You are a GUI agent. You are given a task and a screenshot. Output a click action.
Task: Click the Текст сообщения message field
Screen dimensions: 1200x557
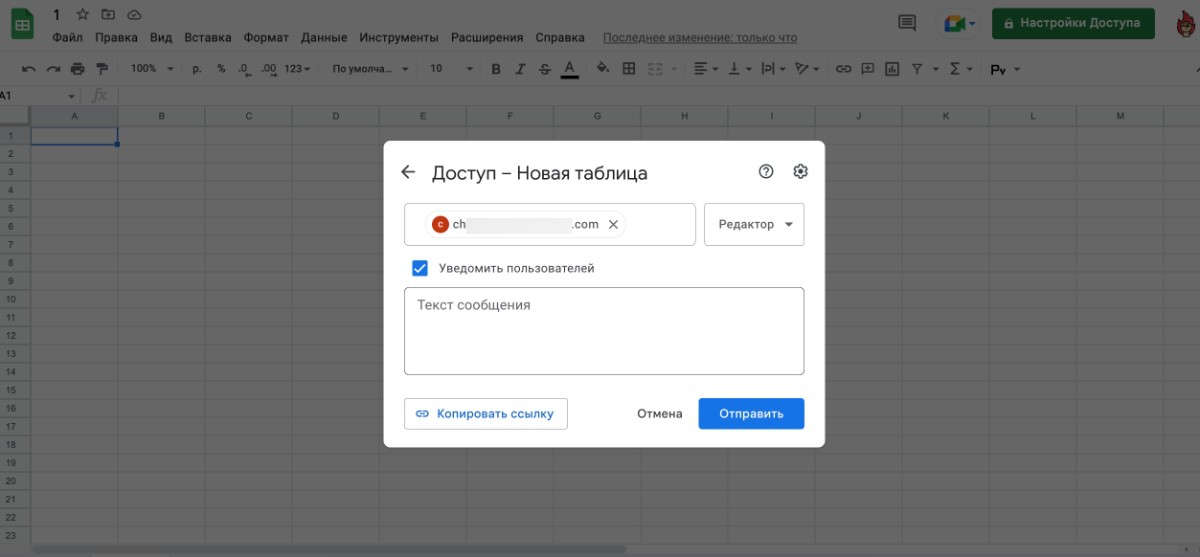click(x=604, y=331)
